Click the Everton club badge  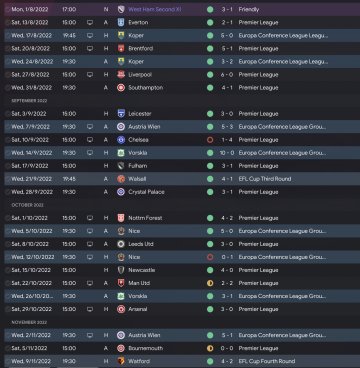121,22
